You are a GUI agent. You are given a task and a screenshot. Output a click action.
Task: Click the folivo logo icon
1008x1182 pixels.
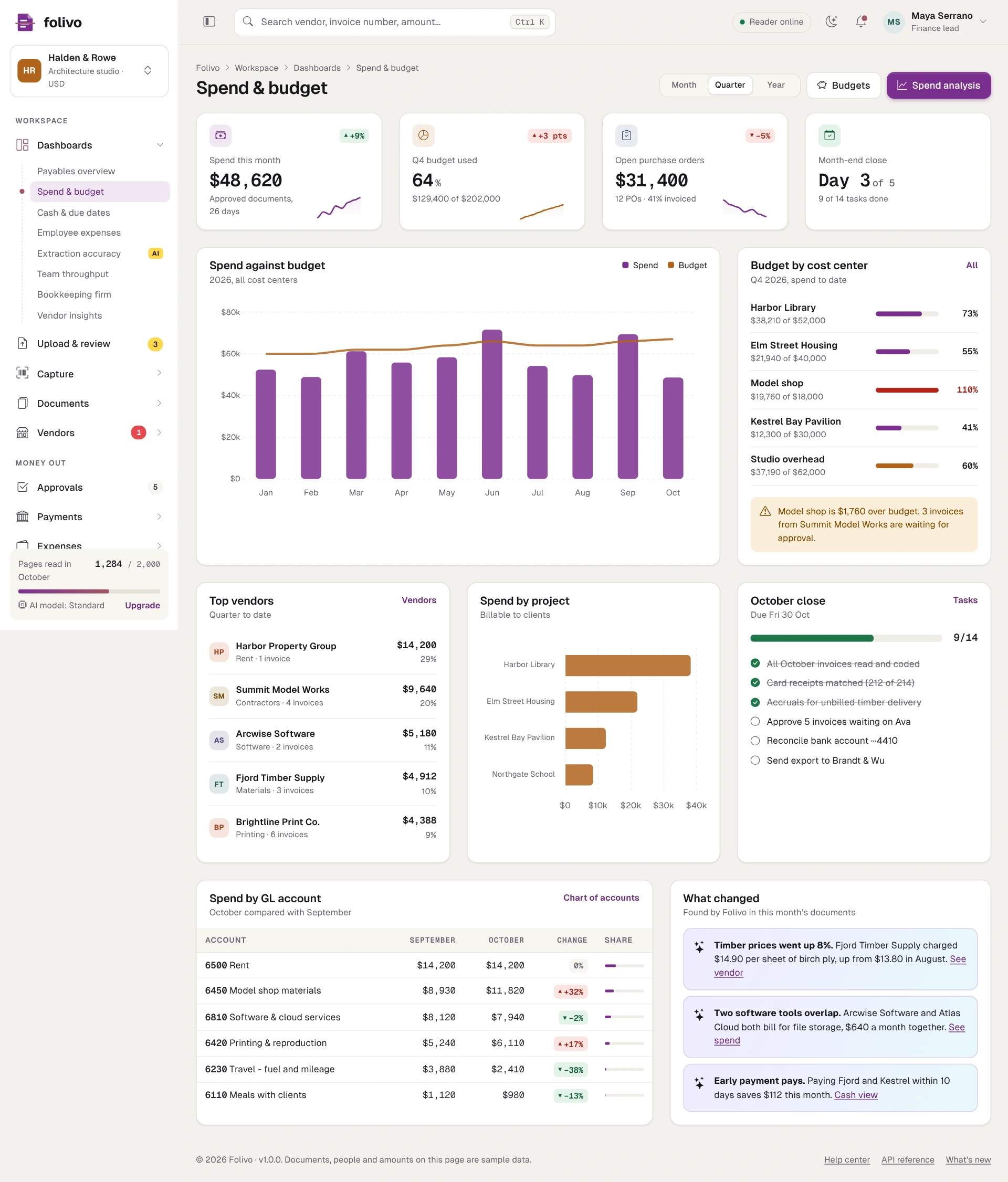(25, 22)
